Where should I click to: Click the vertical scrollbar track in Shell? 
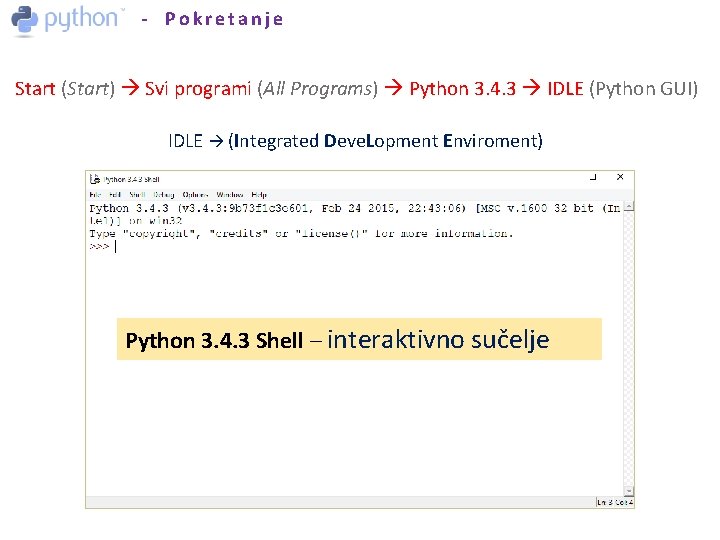coord(629,349)
